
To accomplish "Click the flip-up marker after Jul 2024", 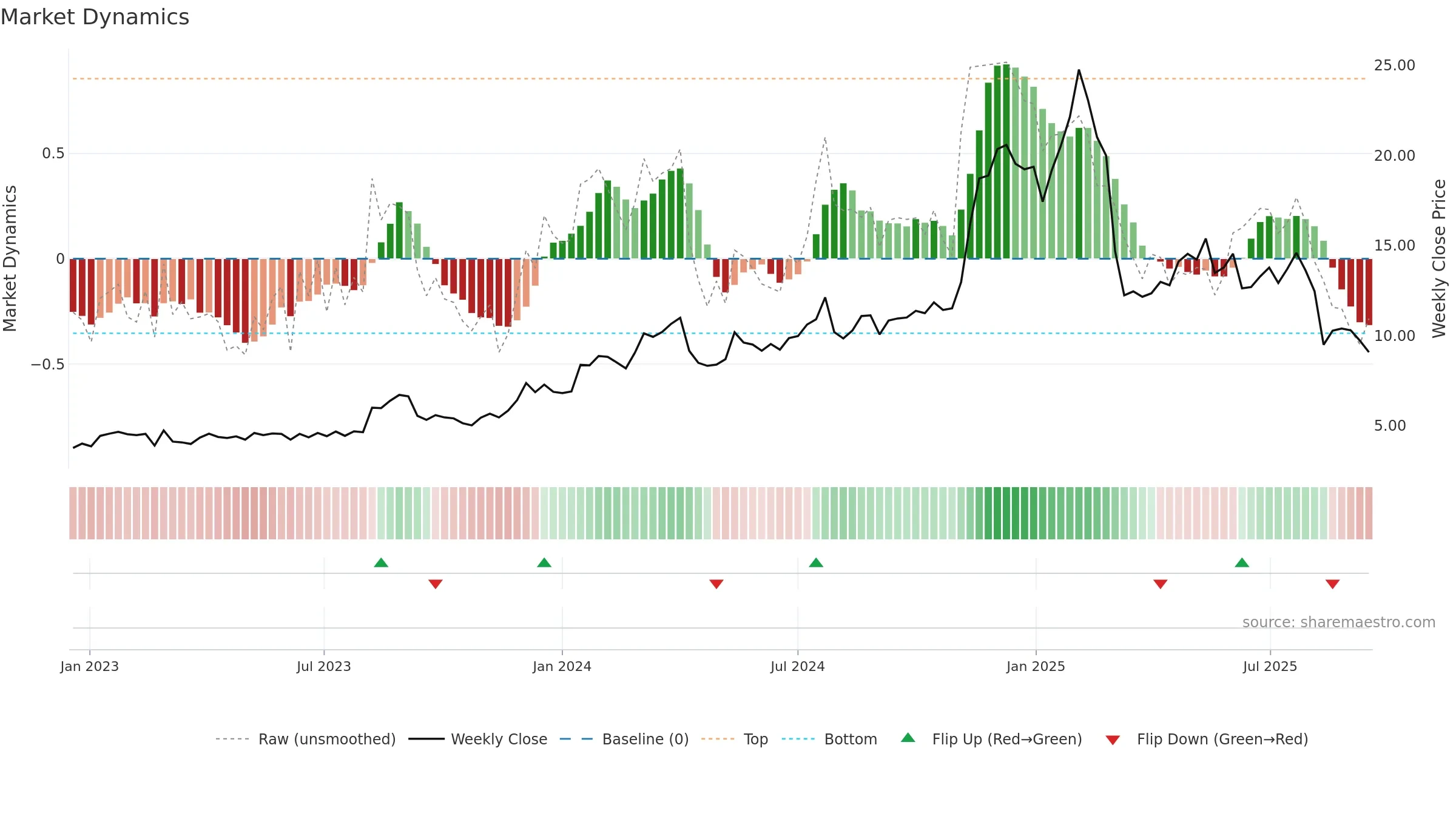I will 816,562.
